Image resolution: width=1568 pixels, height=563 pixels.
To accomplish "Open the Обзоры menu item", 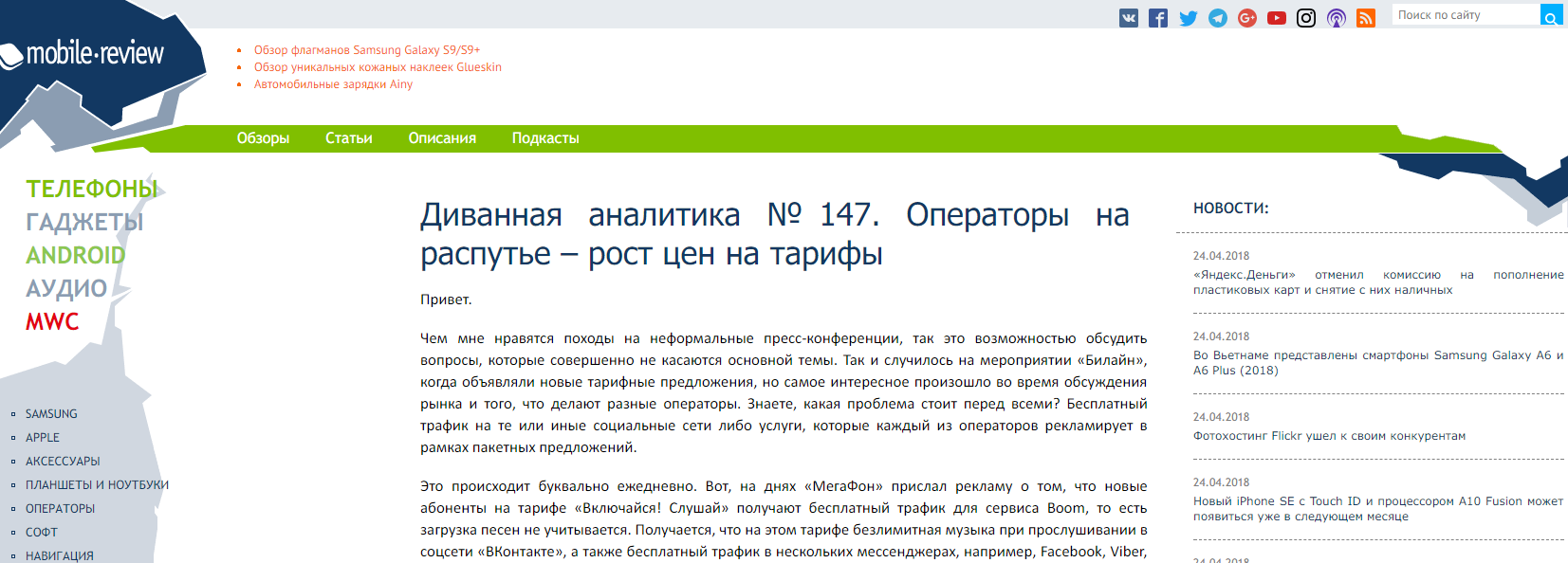I will pos(263,138).
